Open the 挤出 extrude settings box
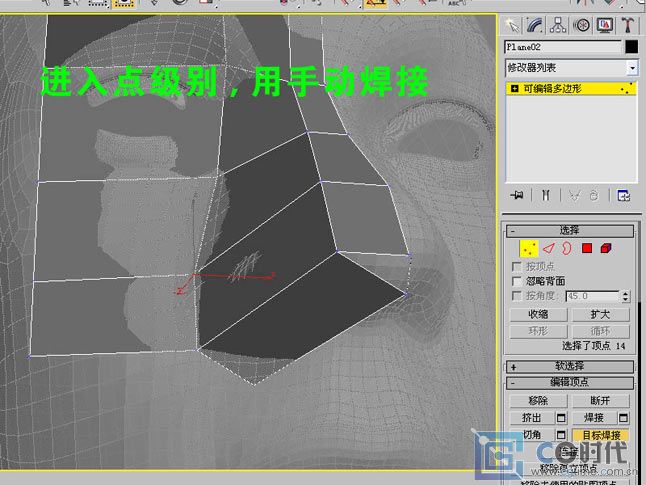 pyautogui.click(x=561, y=417)
